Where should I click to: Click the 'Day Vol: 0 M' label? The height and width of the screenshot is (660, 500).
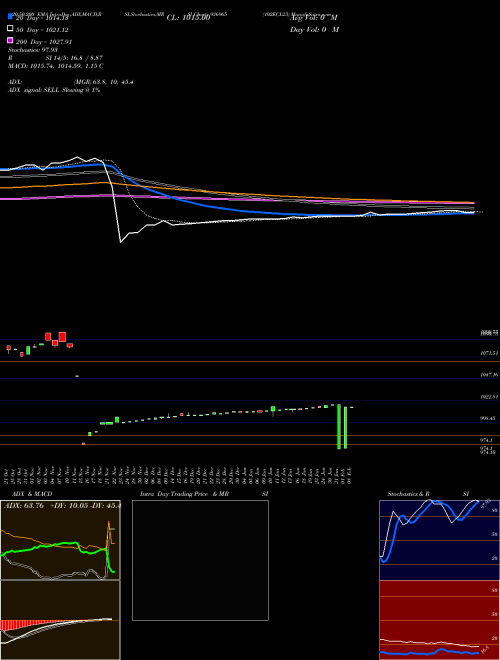pyautogui.click(x=314, y=29)
